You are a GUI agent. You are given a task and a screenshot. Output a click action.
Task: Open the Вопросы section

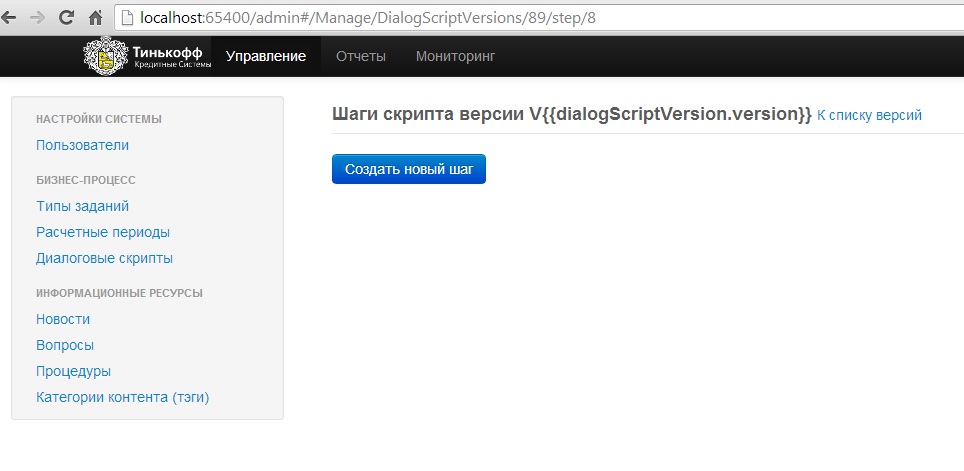pos(65,346)
